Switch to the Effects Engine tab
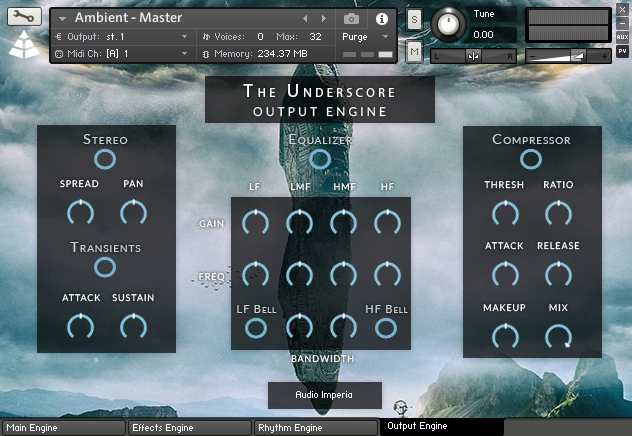This screenshot has width=632, height=436. pos(189,428)
